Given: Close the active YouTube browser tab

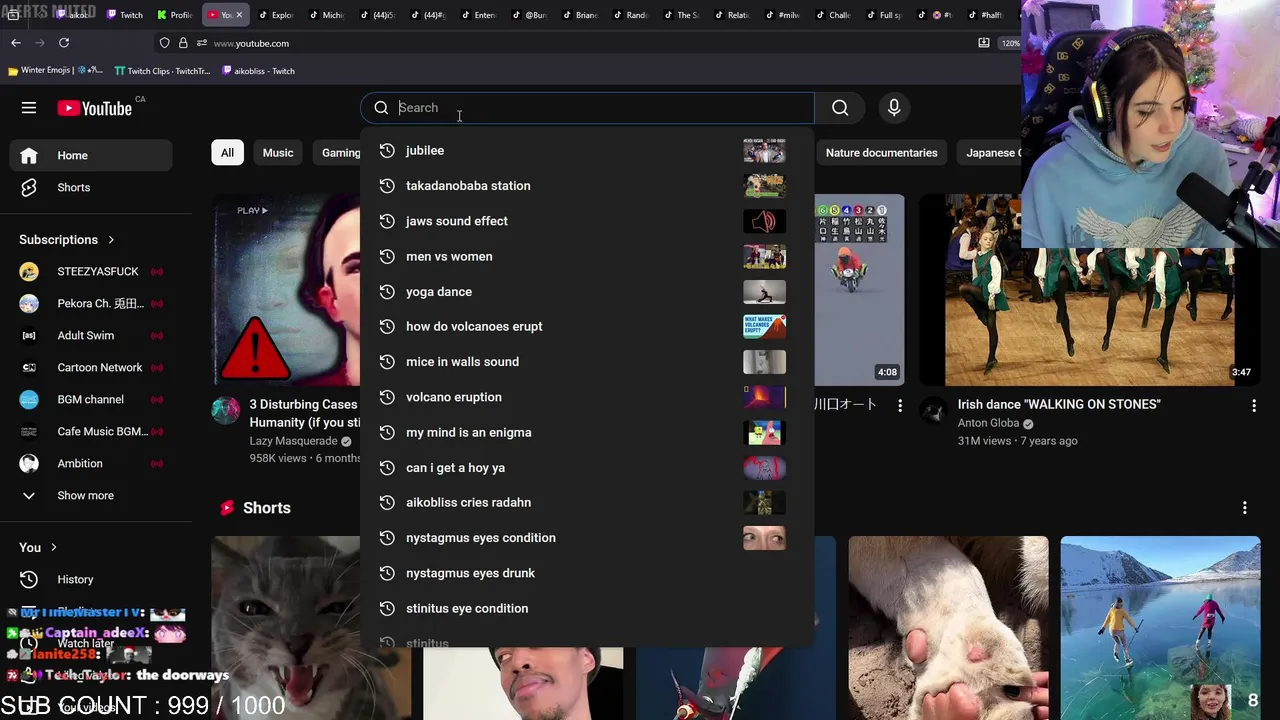Looking at the screenshot, I should point(239,15).
